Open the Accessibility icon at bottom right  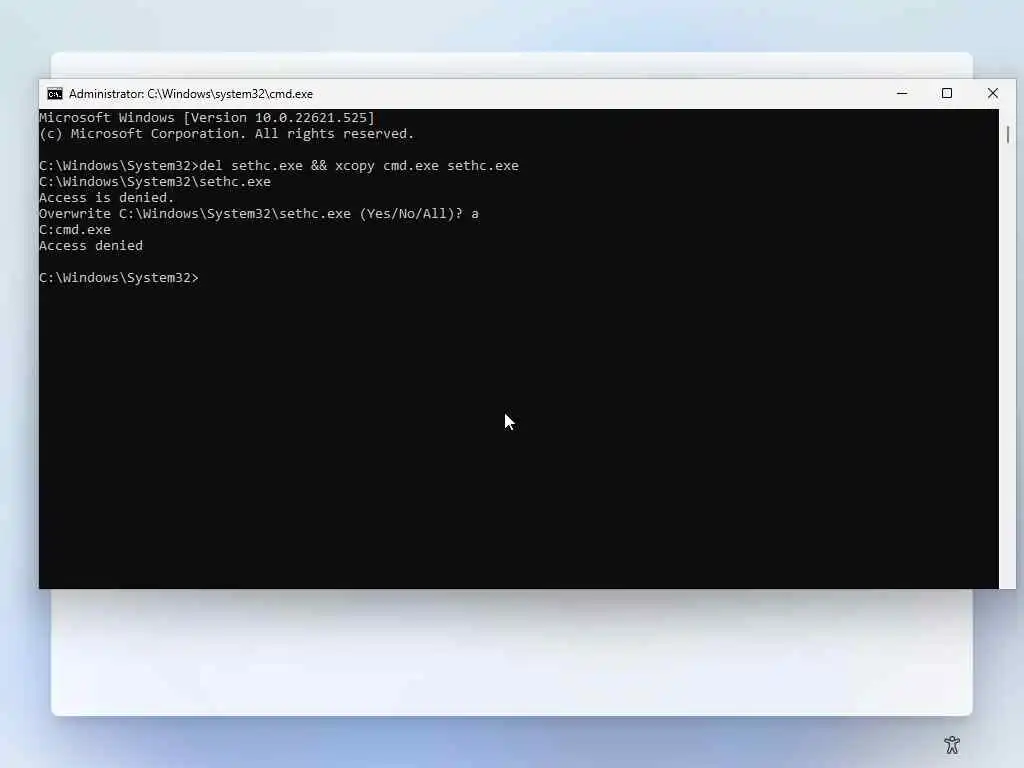(x=952, y=744)
